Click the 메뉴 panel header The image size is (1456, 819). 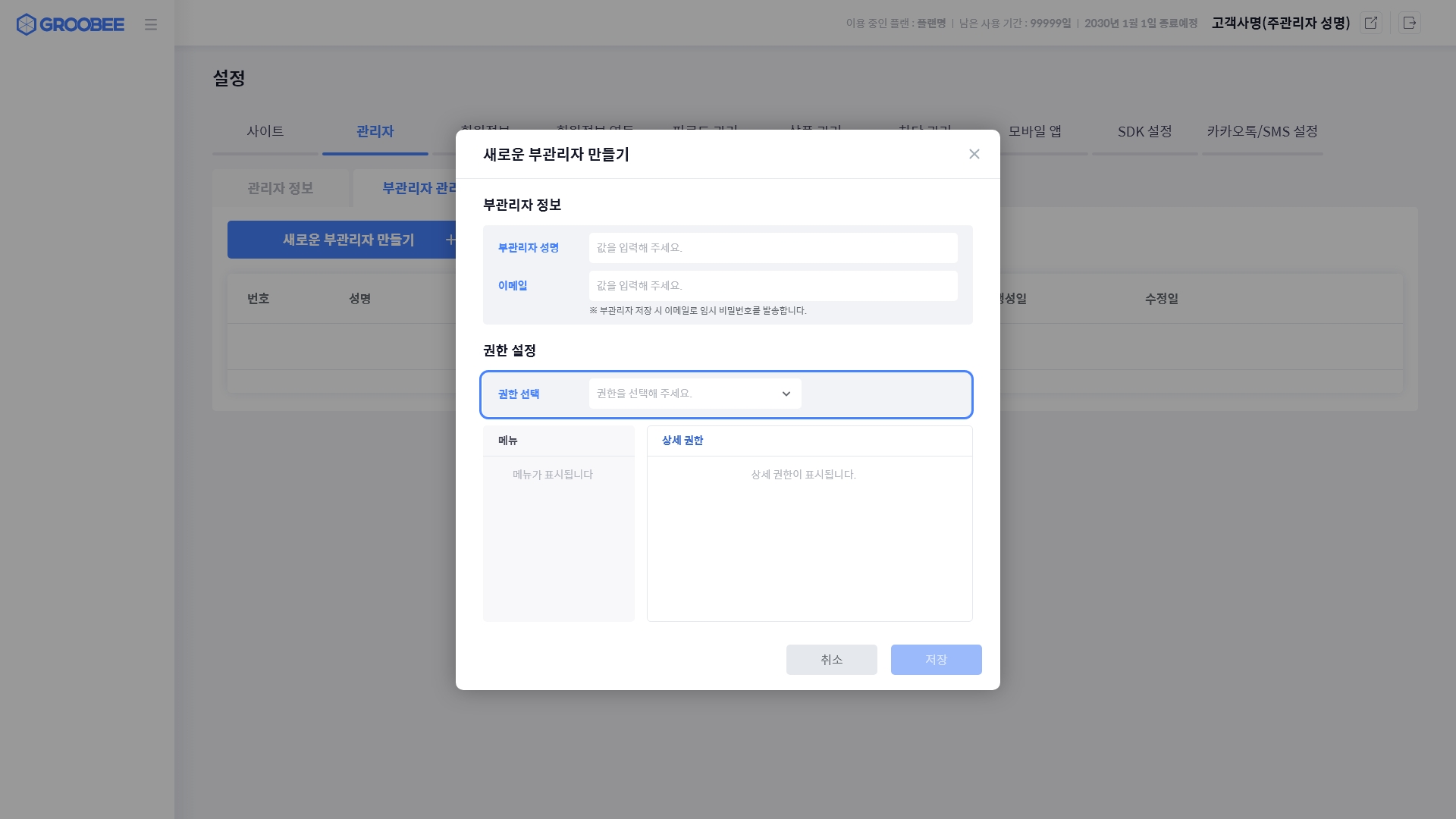coord(508,441)
